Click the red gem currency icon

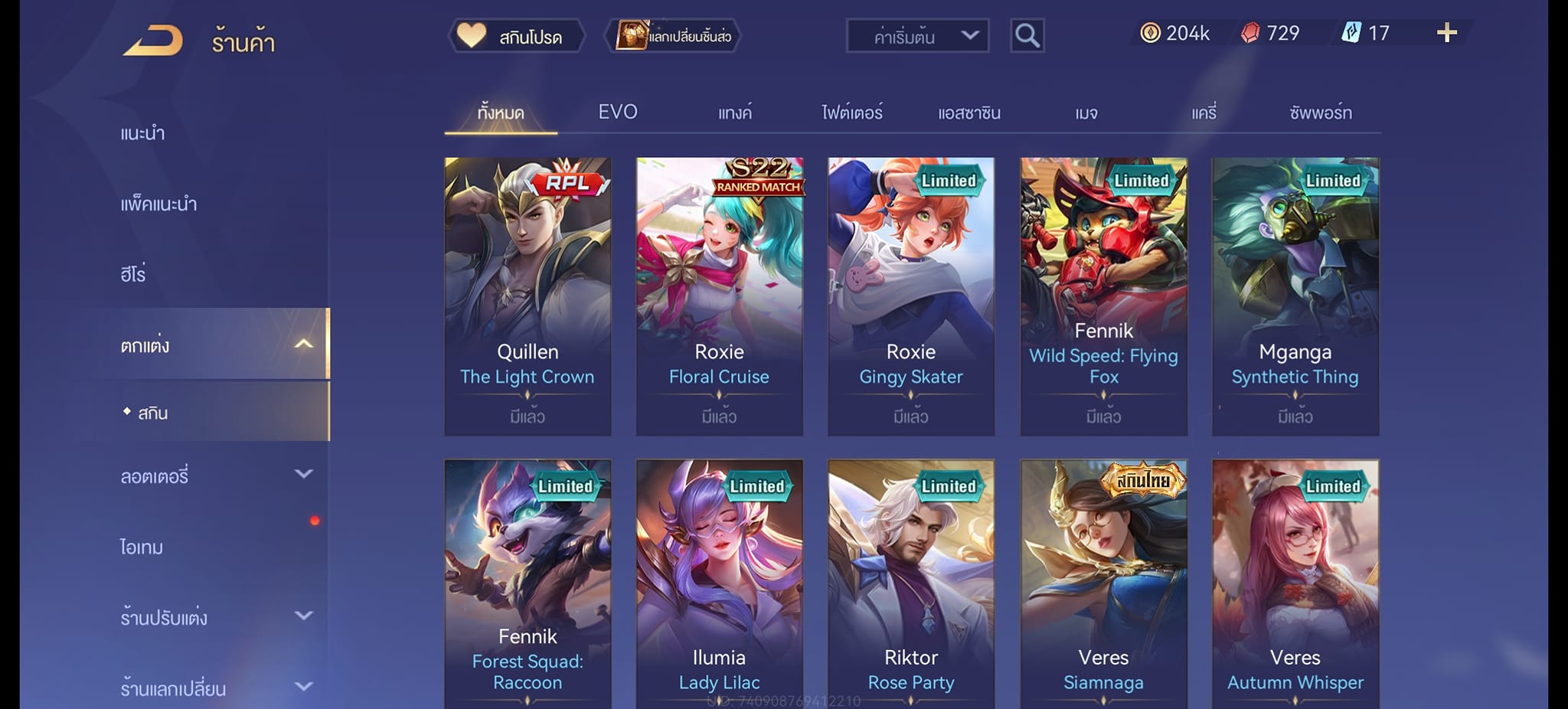tap(1250, 33)
